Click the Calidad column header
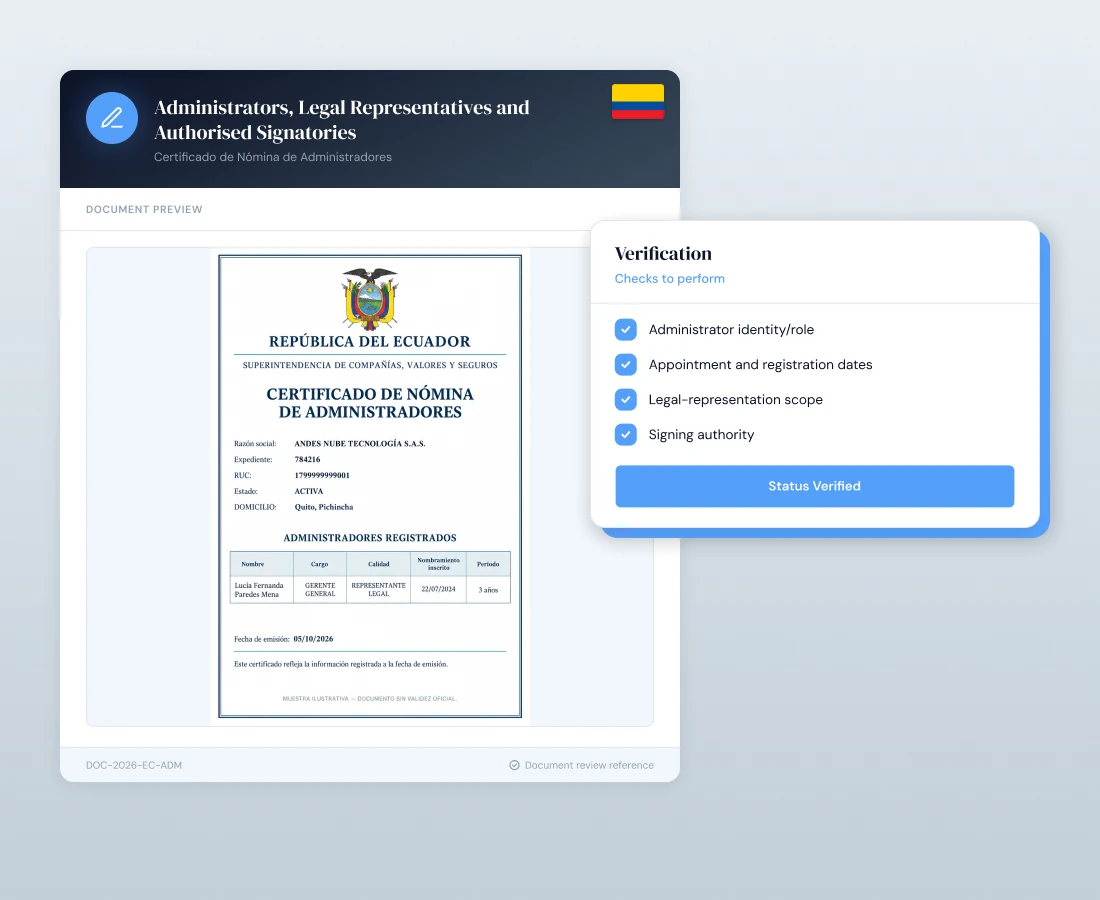 click(x=378, y=564)
